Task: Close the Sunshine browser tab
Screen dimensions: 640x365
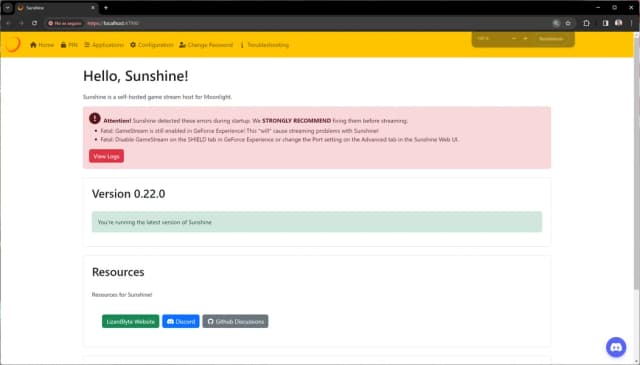Action: click(x=93, y=8)
